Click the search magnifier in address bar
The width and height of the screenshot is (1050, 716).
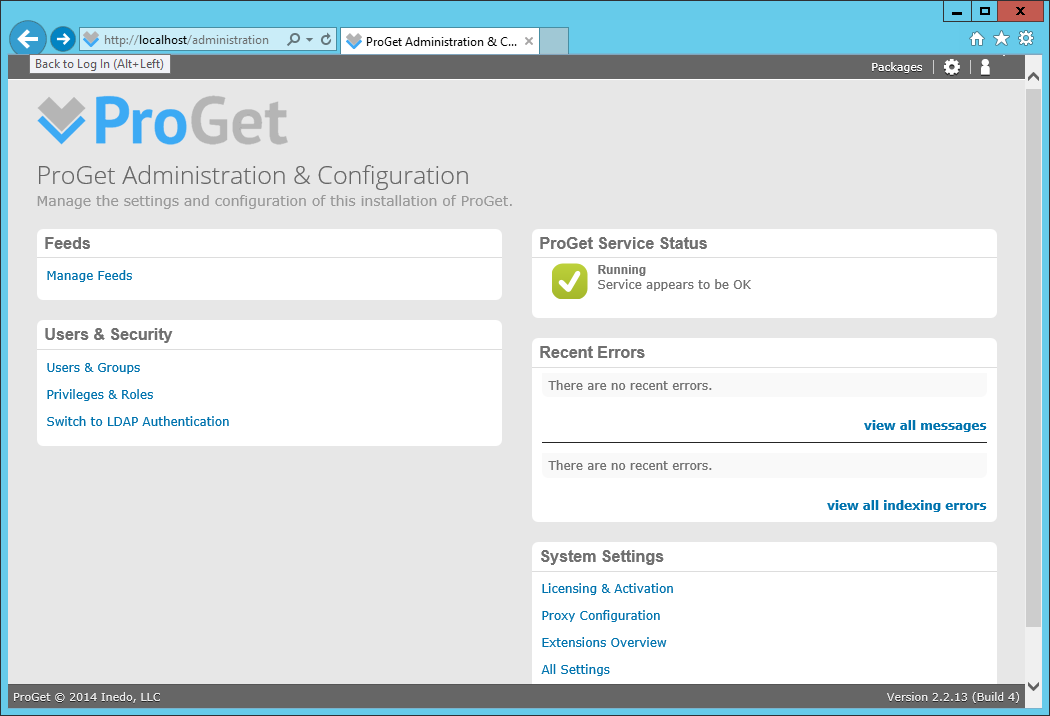pos(293,40)
